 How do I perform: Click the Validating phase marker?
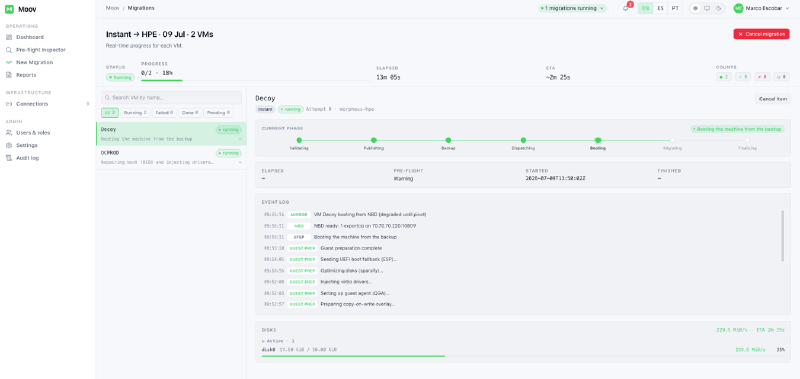(299, 140)
